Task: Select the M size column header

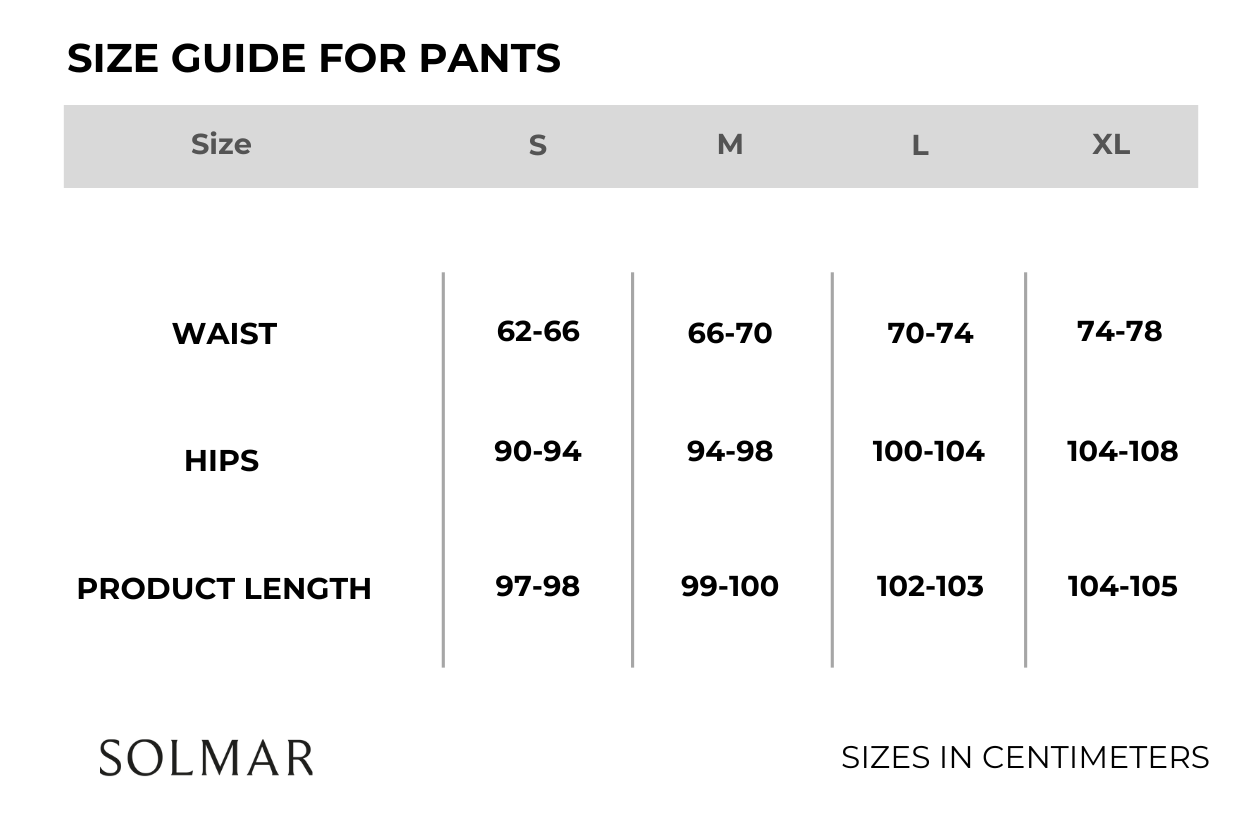Action: click(x=730, y=145)
